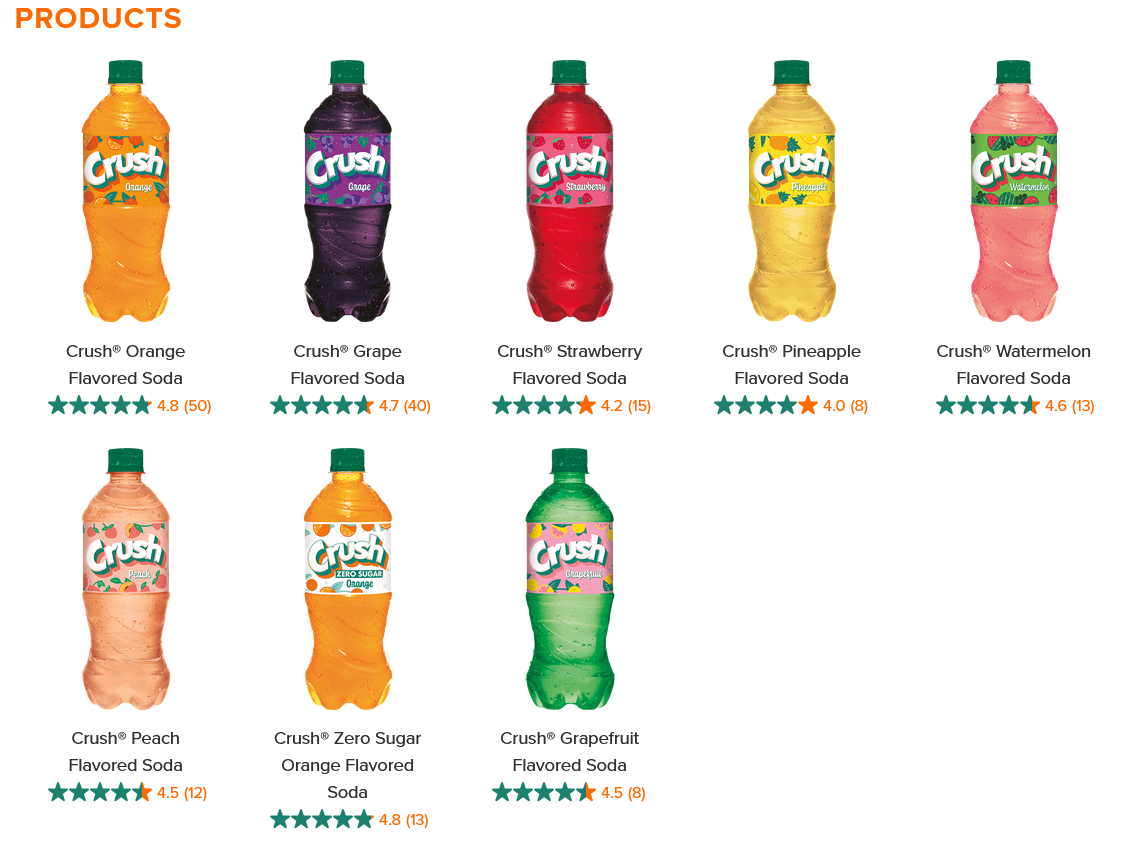View the Crush Peach bottle image
The image size is (1140, 848).
(x=126, y=579)
